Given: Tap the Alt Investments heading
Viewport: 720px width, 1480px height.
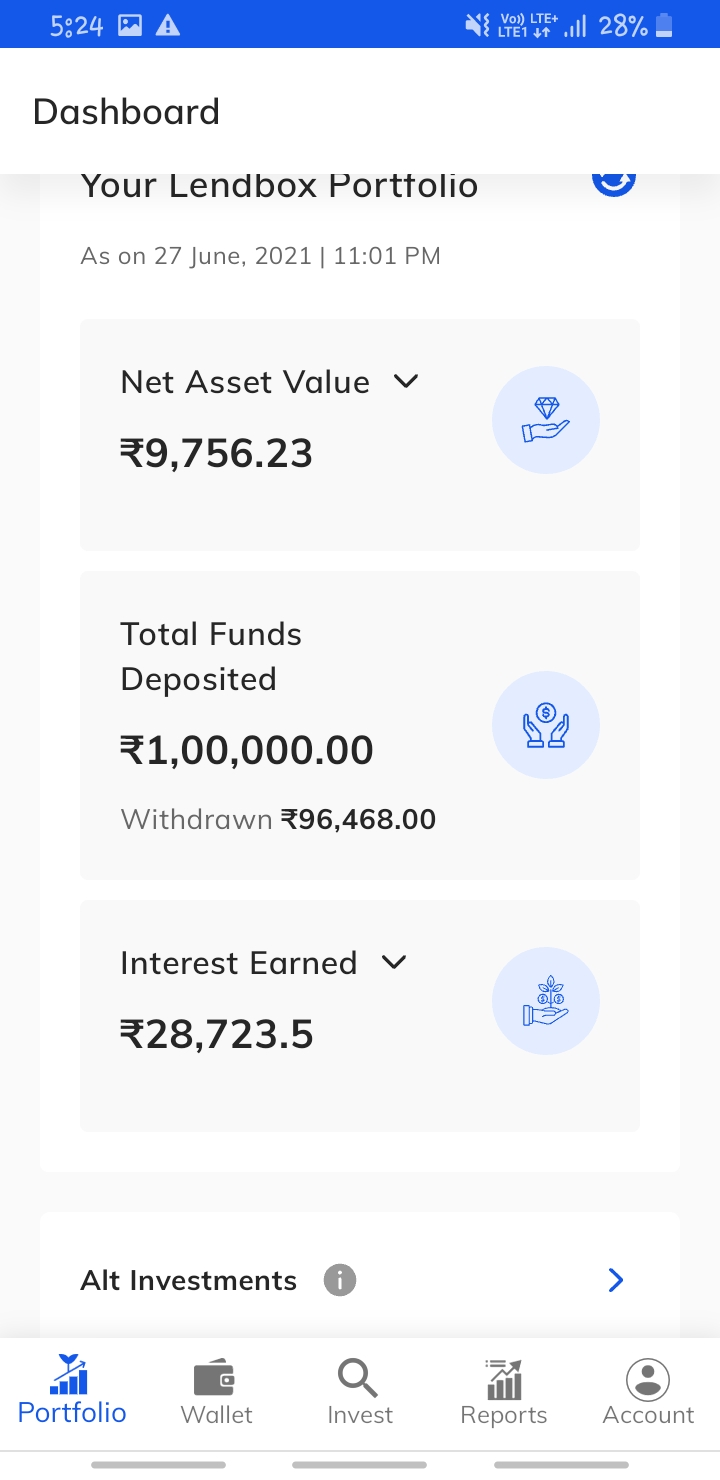Looking at the screenshot, I should [188, 1280].
